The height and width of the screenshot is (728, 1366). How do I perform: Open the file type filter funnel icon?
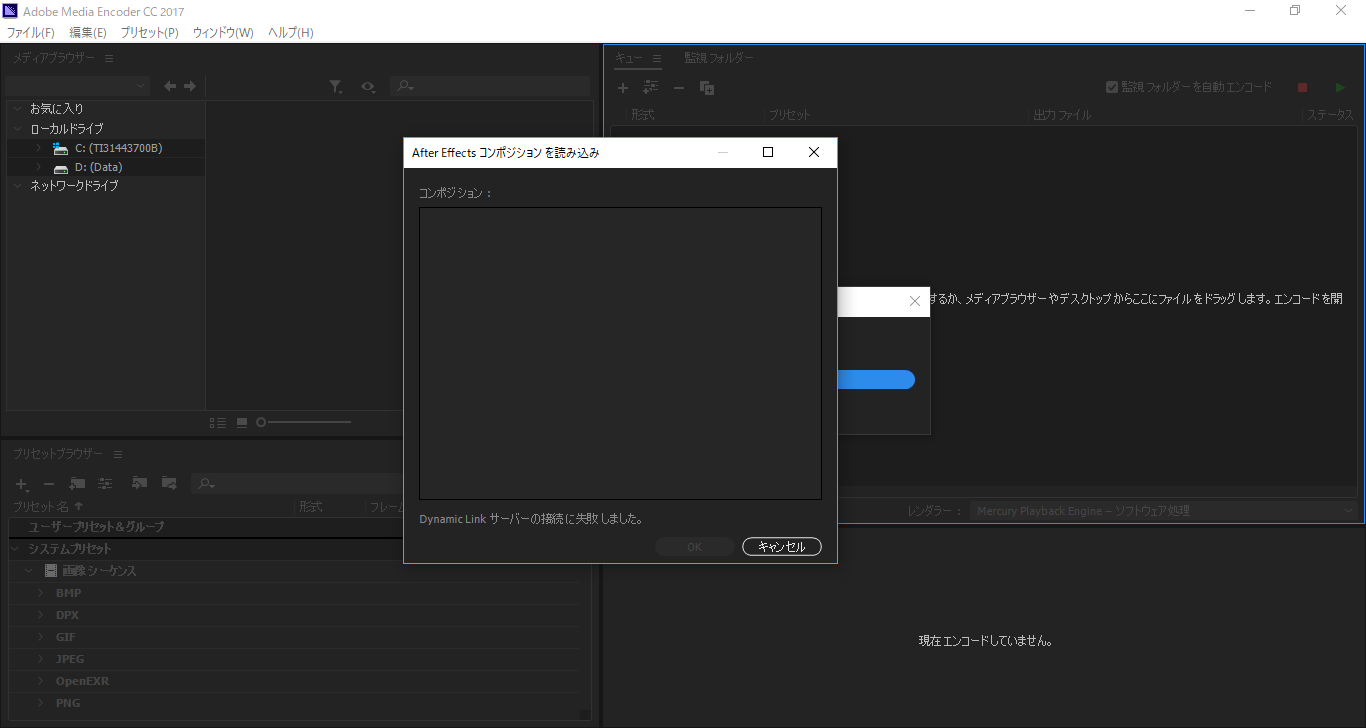(x=336, y=87)
